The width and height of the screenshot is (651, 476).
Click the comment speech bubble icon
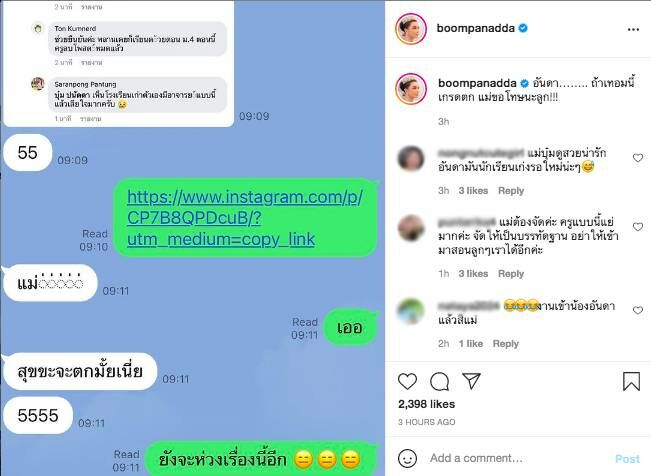[x=439, y=381]
